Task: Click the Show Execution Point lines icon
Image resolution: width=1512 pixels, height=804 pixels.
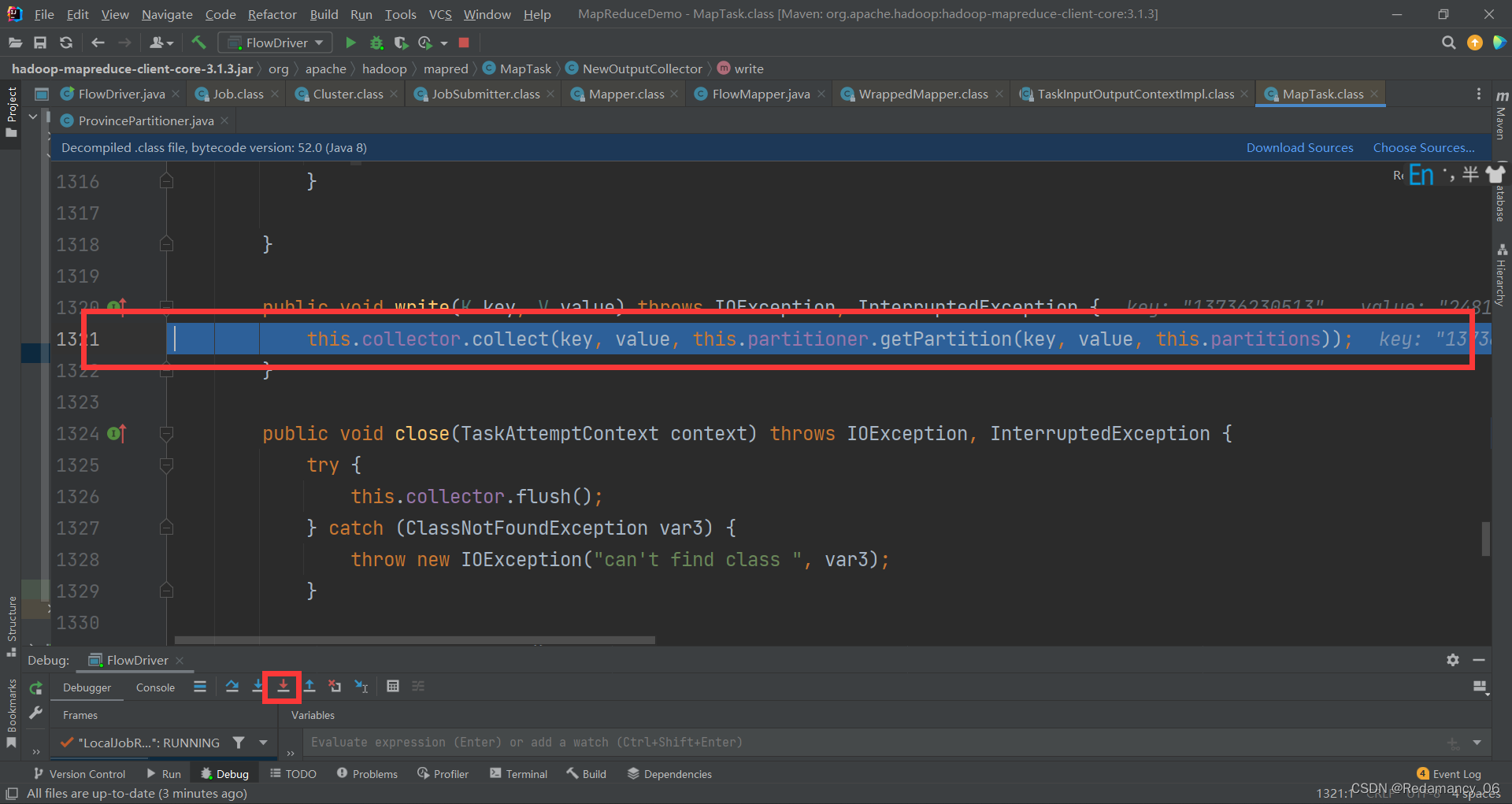Action: pos(200,687)
